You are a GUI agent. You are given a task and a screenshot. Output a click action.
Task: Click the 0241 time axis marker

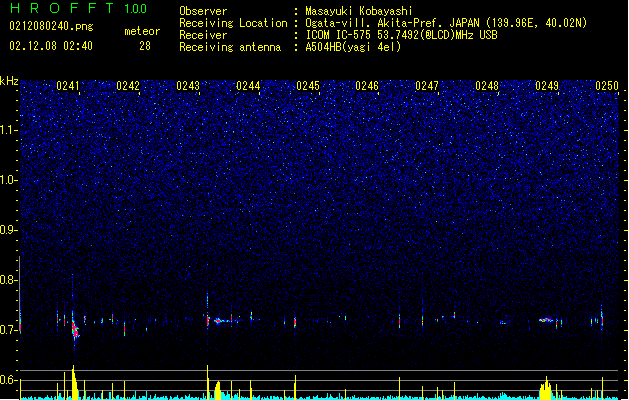point(68,86)
